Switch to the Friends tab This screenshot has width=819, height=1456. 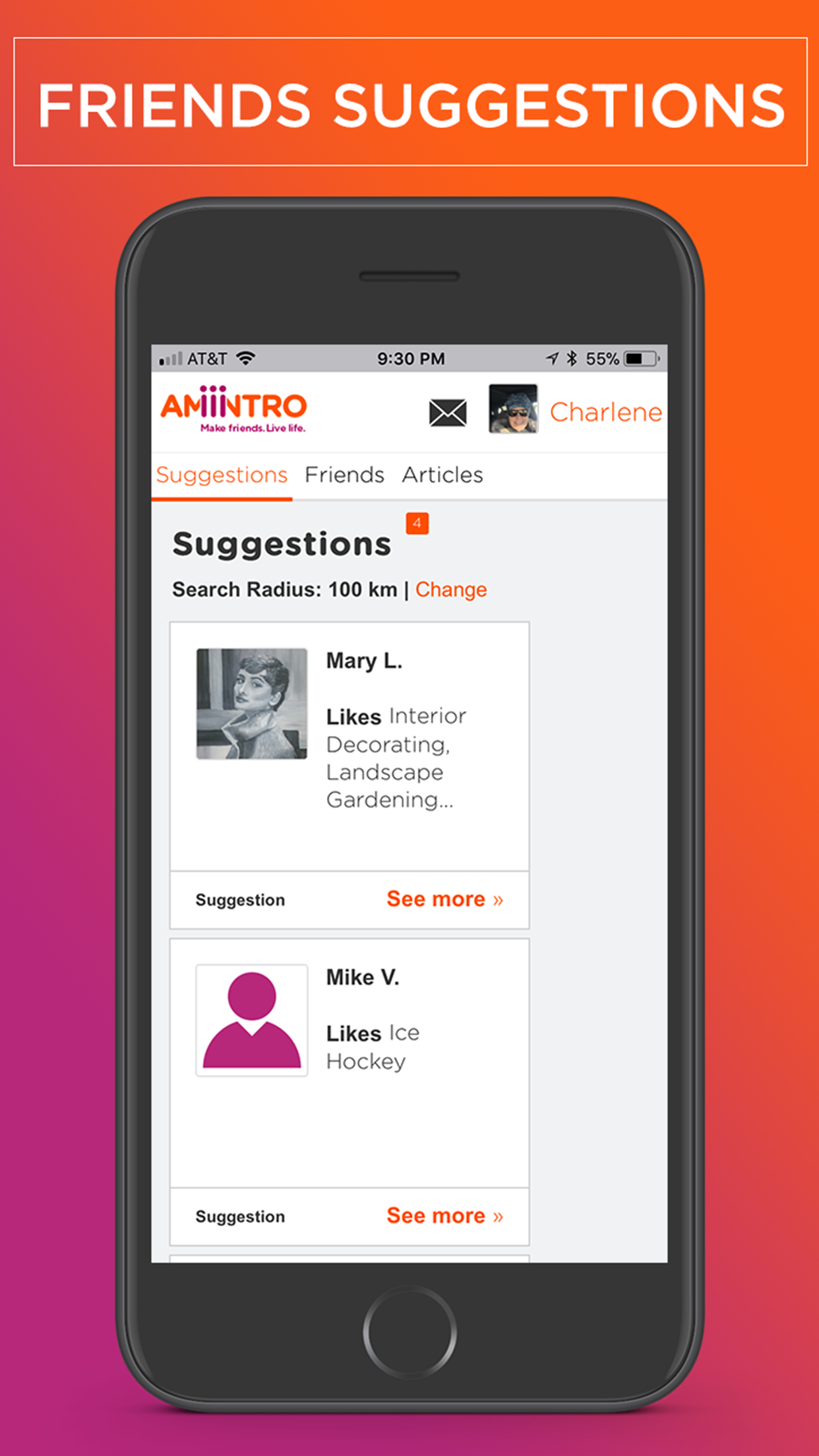(344, 475)
